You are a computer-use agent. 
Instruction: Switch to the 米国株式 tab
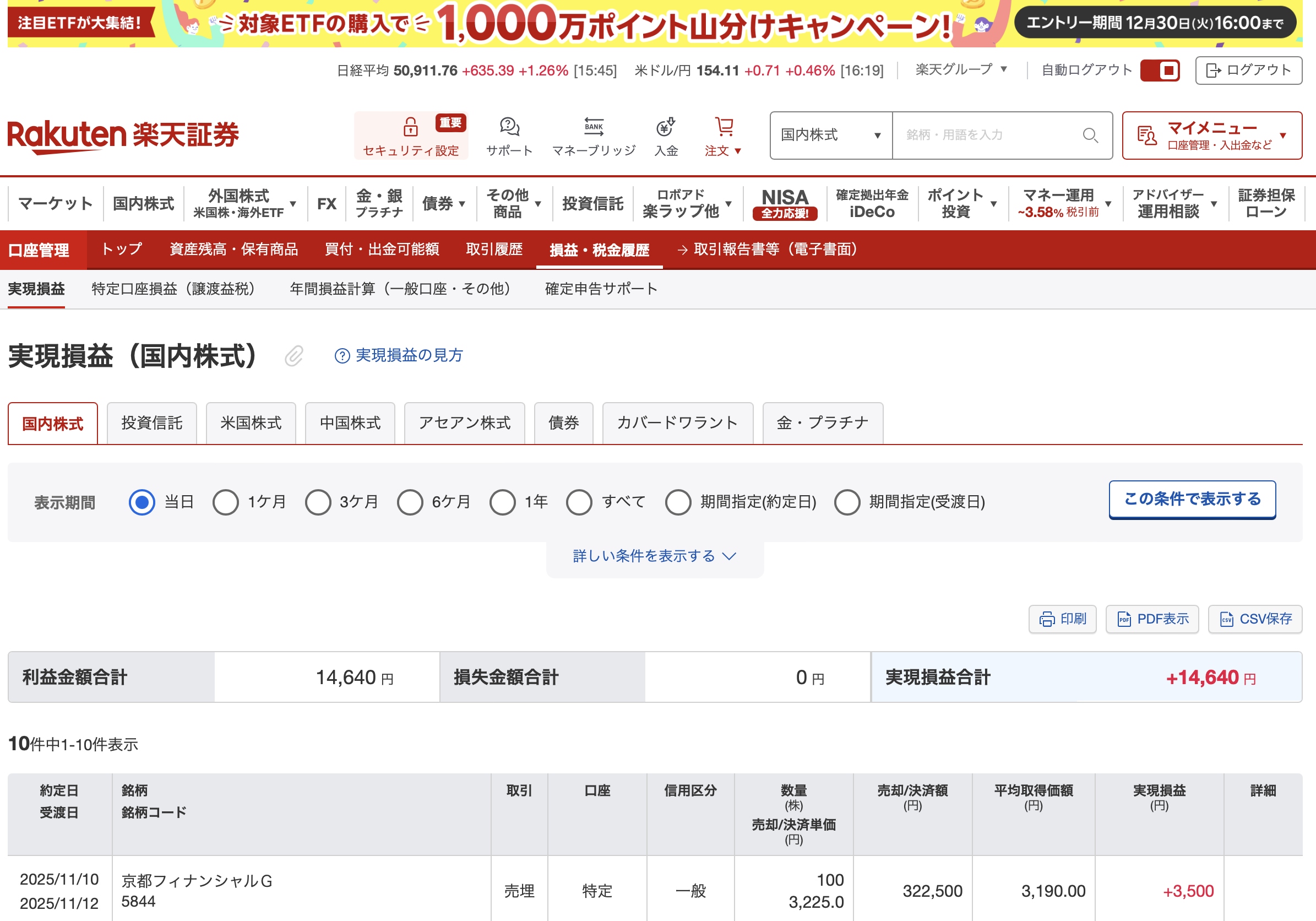[251, 423]
